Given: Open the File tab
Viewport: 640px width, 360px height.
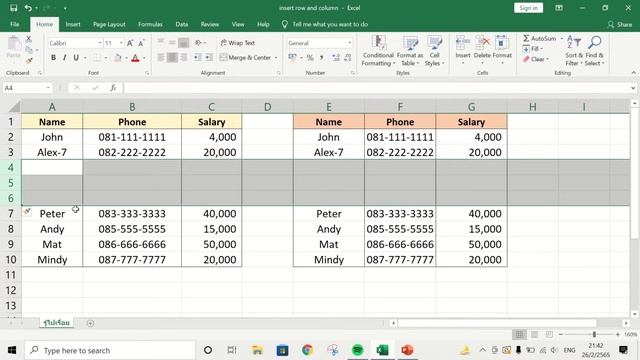Looking at the screenshot, I should click(15, 24).
